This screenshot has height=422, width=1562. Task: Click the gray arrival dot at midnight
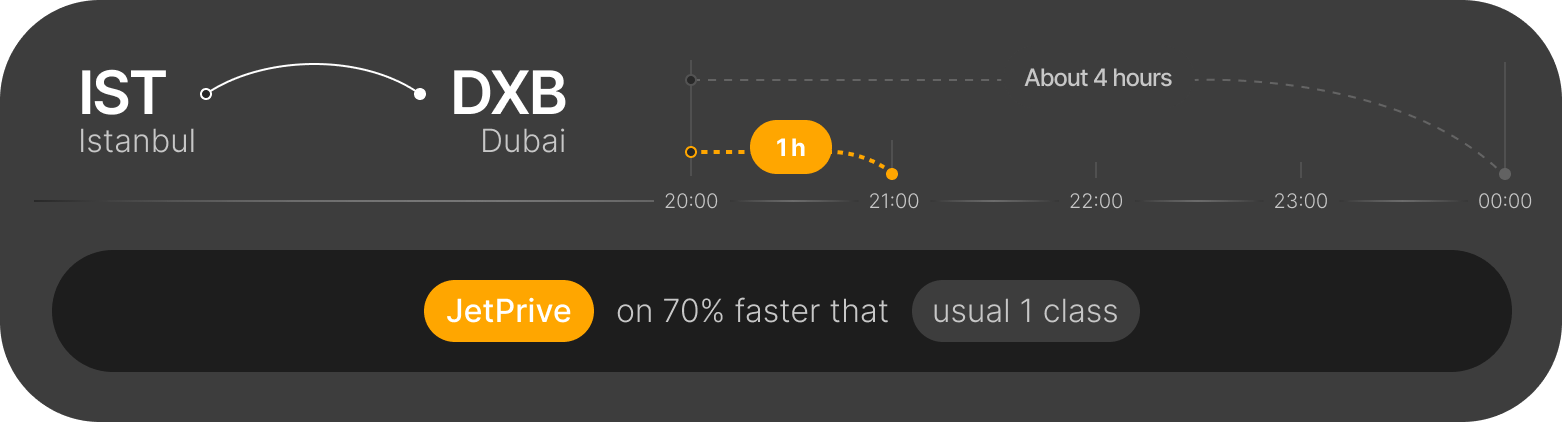pos(1505,174)
